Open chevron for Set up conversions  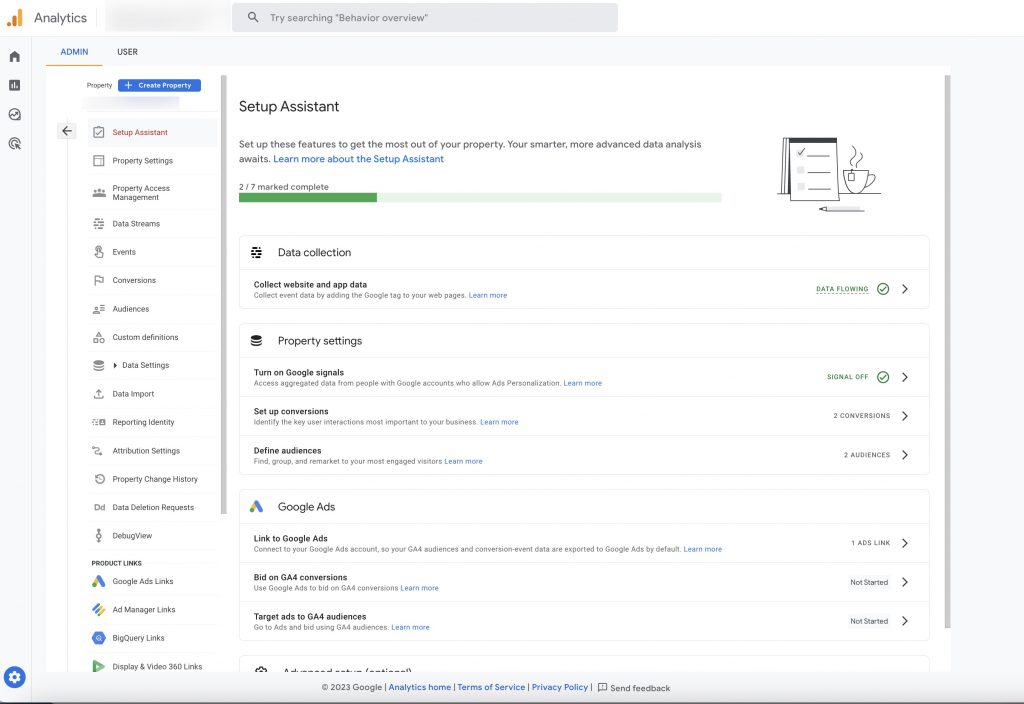click(904, 416)
